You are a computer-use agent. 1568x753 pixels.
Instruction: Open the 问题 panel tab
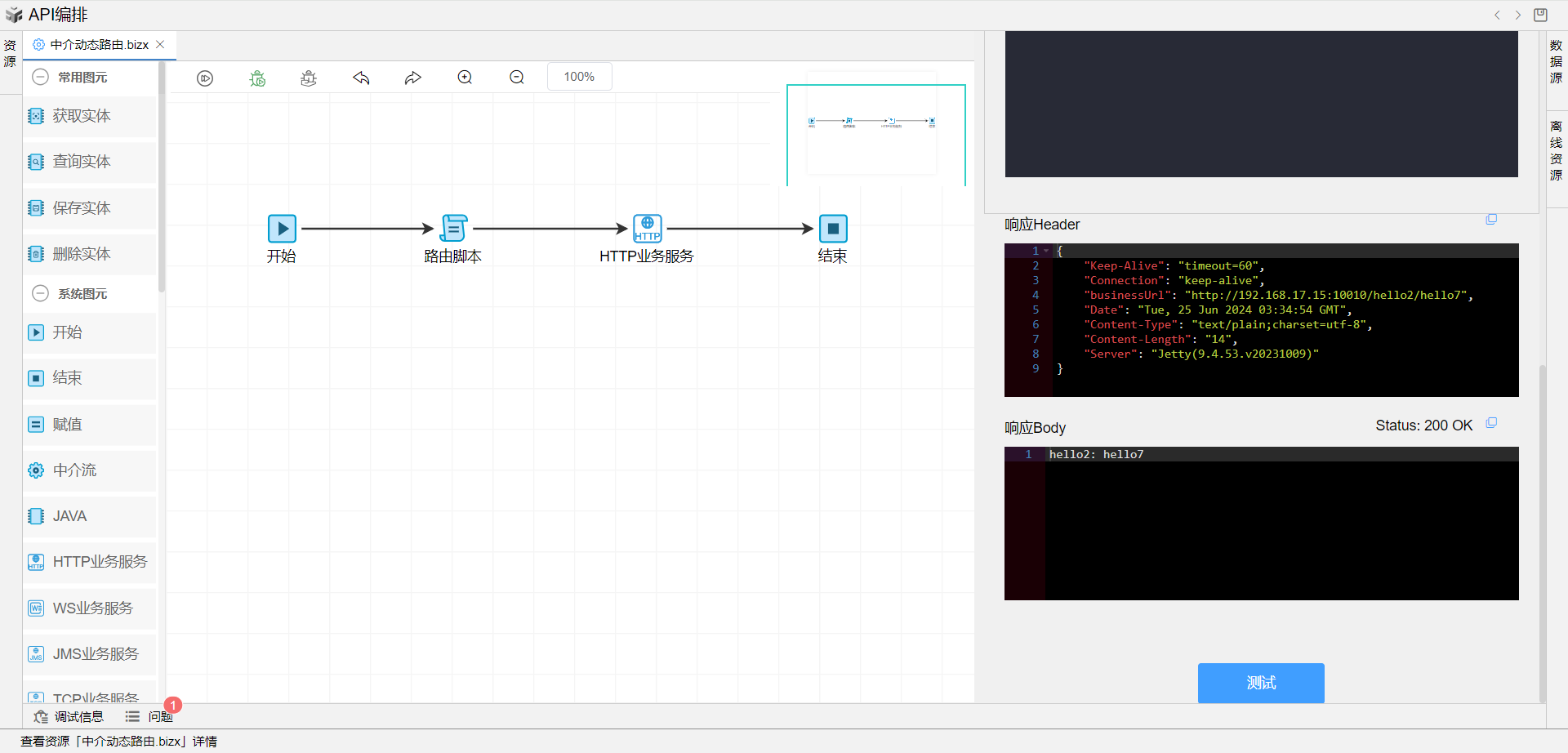[x=150, y=716]
